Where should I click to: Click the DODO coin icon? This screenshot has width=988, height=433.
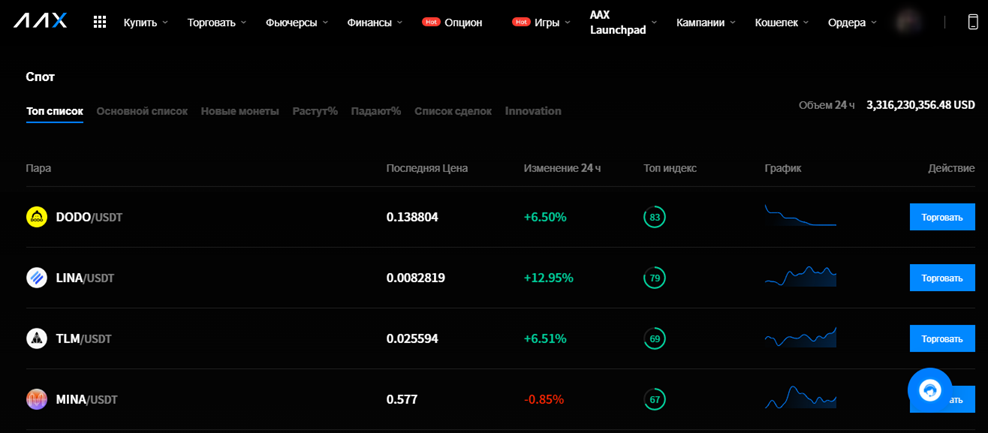(37, 217)
